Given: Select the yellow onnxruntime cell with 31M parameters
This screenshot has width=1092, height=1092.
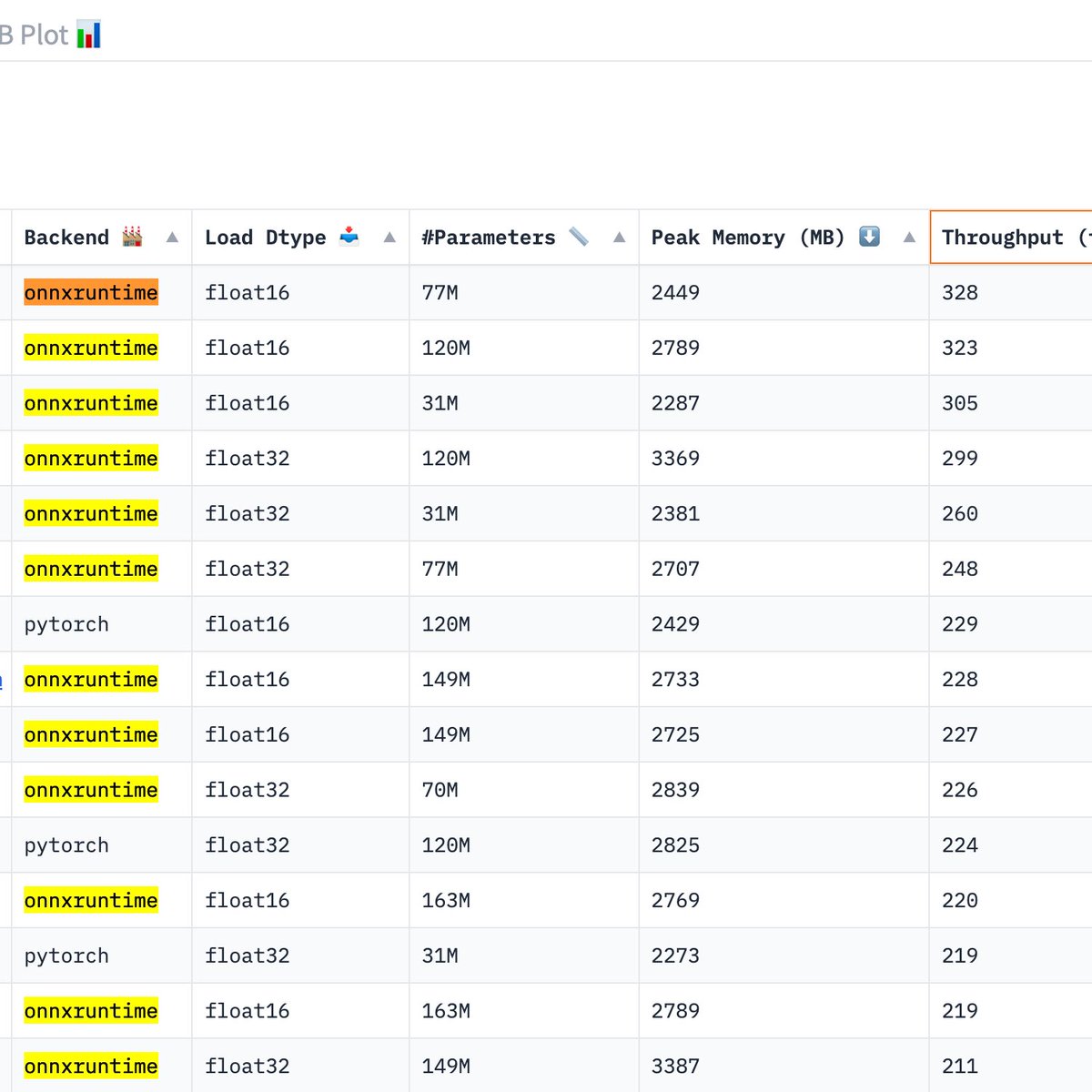Looking at the screenshot, I should pyautogui.click(x=90, y=403).
